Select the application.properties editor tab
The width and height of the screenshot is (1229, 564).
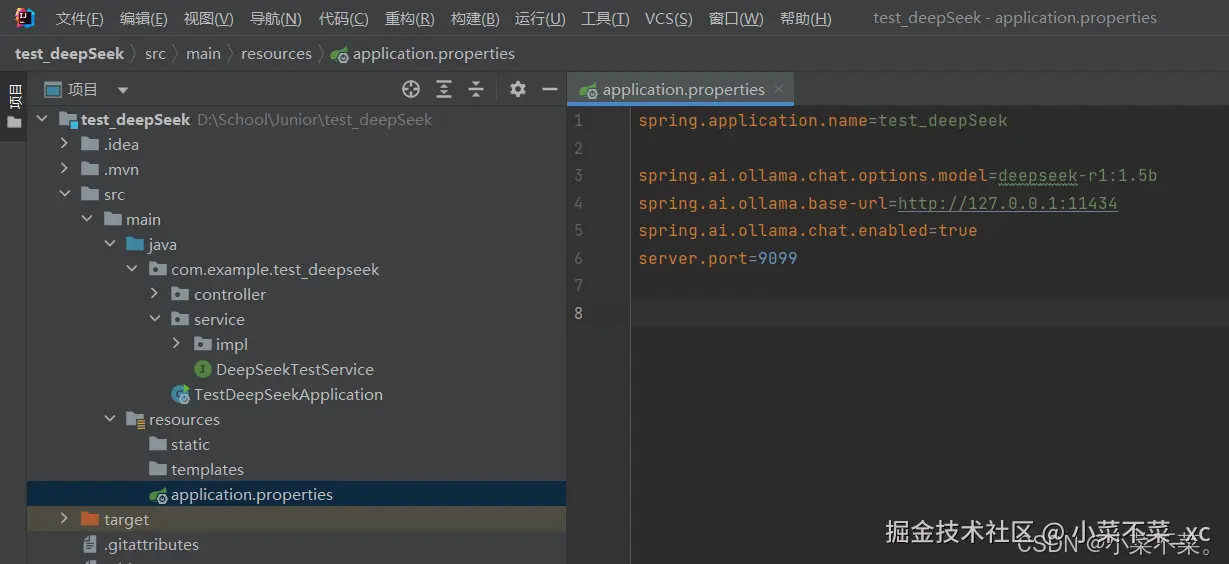pyautogui.click(x=683, y=89)
